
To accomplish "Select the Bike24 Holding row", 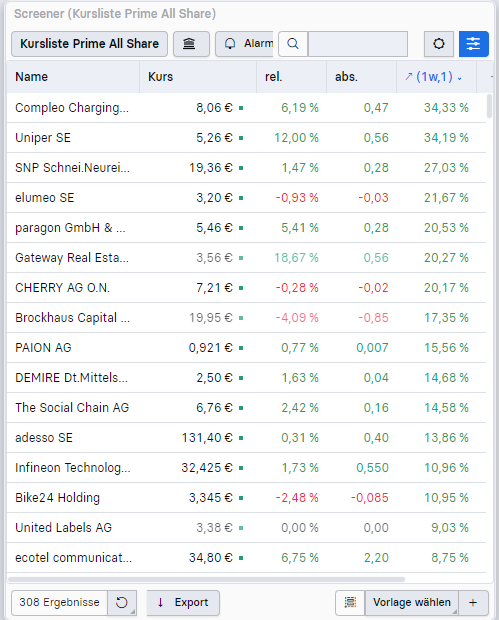I will [246, 498].
